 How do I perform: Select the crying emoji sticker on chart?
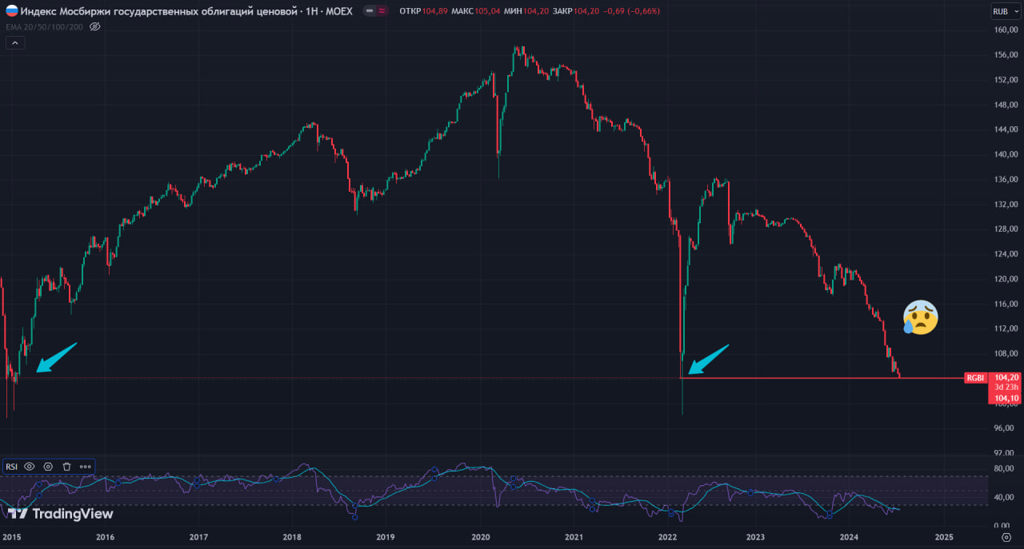point(920,317)
